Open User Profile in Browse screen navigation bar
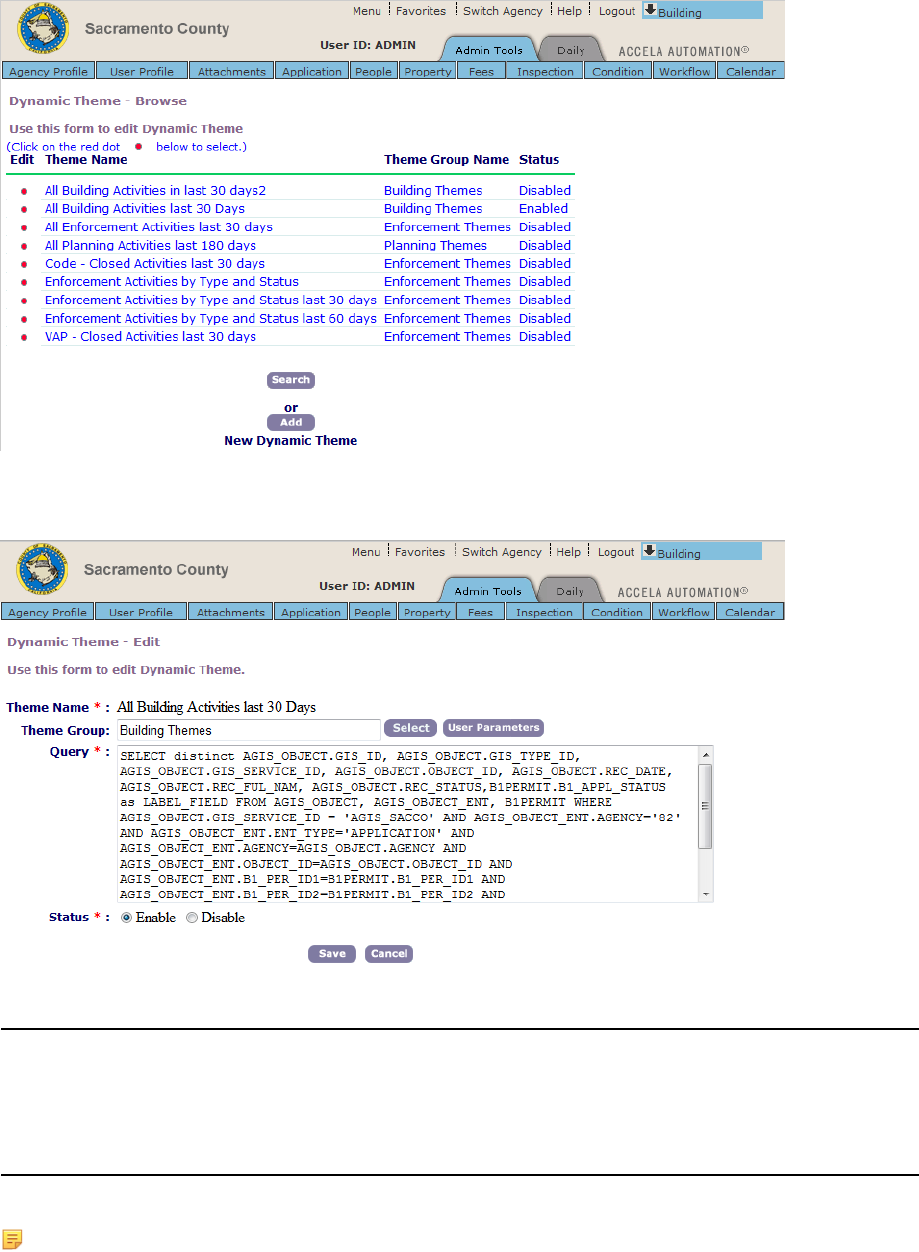Image resolution: width=919 pixels, height=1252 pixels. (142, 71)
